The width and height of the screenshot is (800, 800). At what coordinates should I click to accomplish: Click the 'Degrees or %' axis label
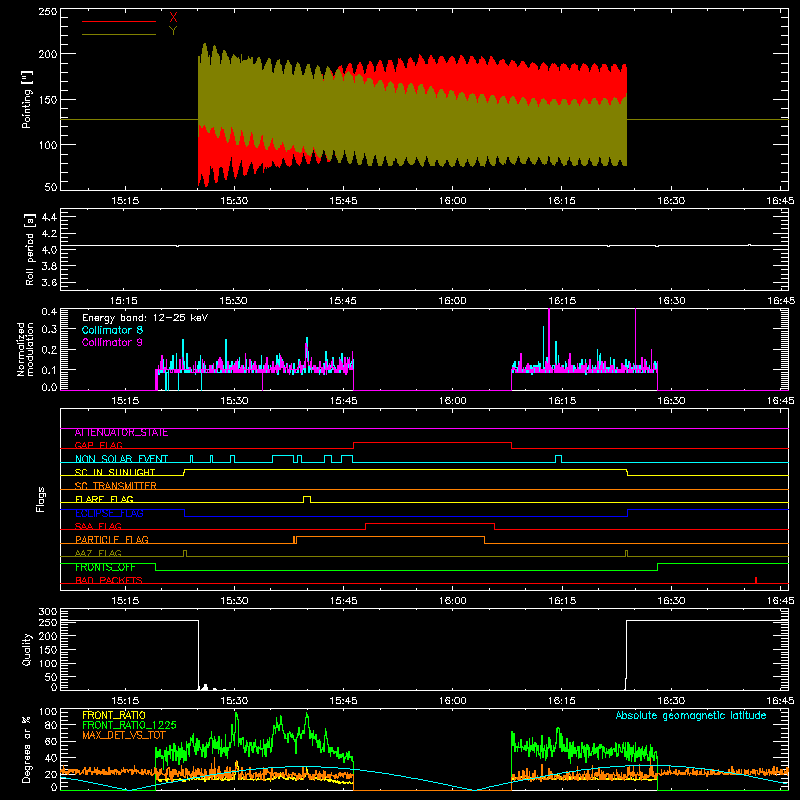click(27, 750)
